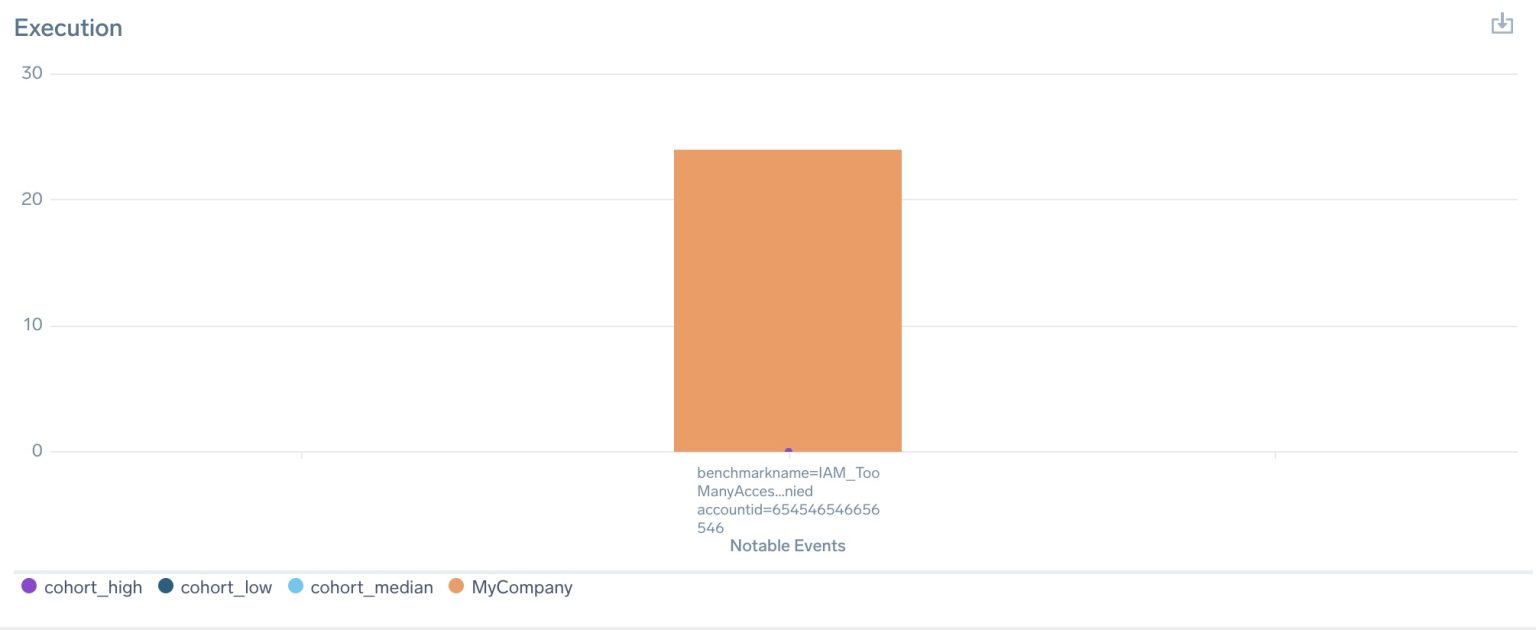The height and width of the screenshot is (630, 1536).
Task: Click the ManyAcces...nied truncated label line
Action: coord(755,491)
